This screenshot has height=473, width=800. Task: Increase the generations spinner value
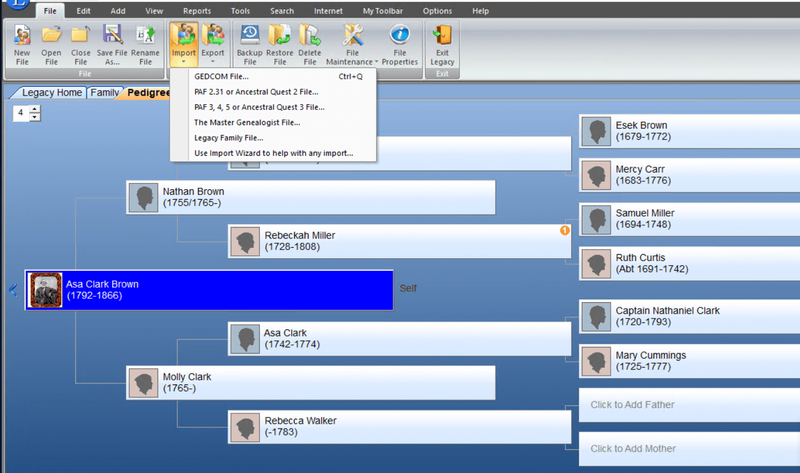click(x=35, y=109)
